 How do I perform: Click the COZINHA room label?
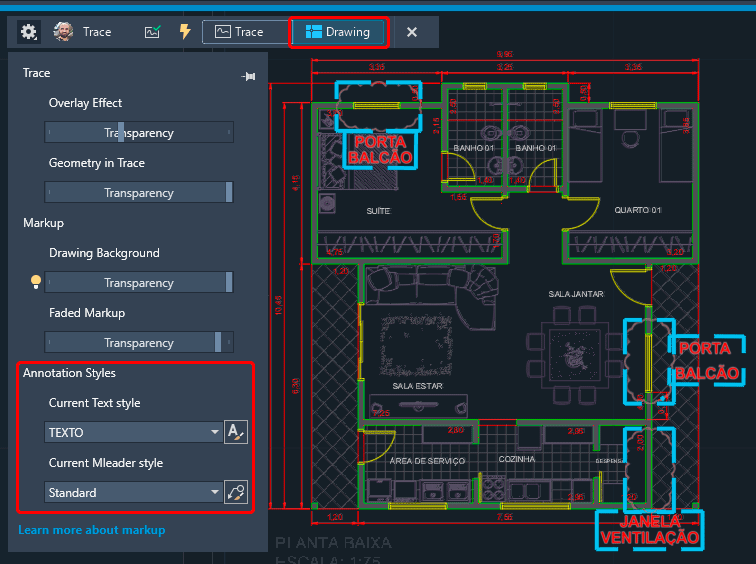517,459
